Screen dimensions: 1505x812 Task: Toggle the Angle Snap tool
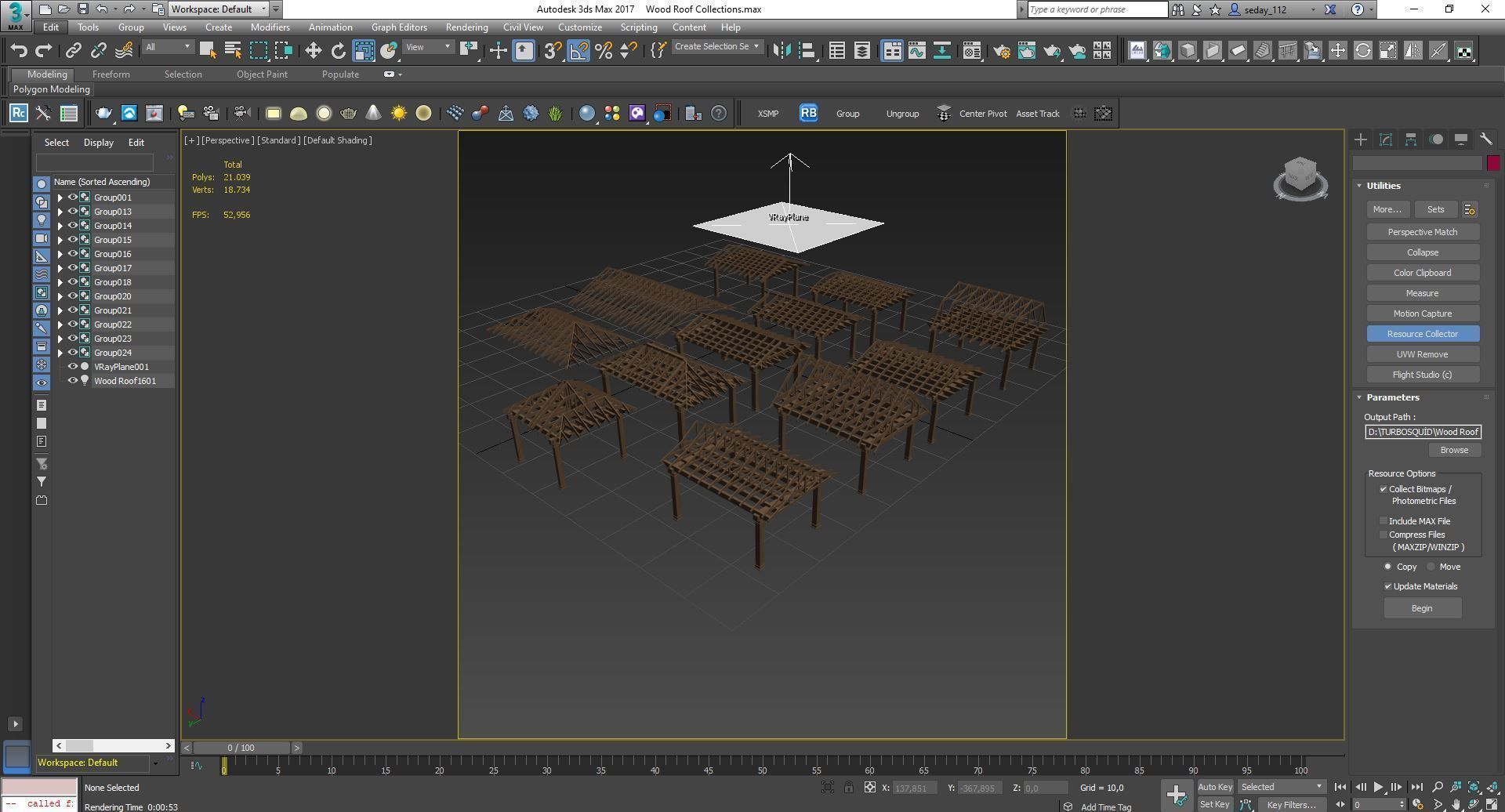(x=578, y=51)
